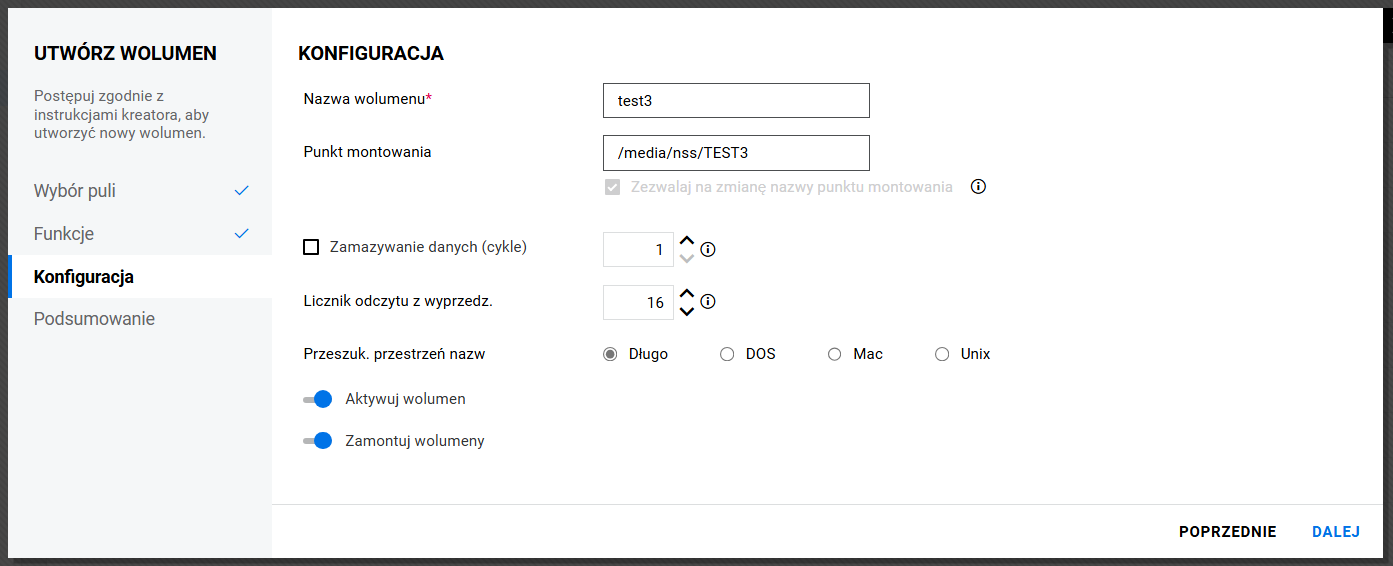
Task: Decrease Zamazywanie danych cycles with down arrow
Action: click(x=686, y=258)
